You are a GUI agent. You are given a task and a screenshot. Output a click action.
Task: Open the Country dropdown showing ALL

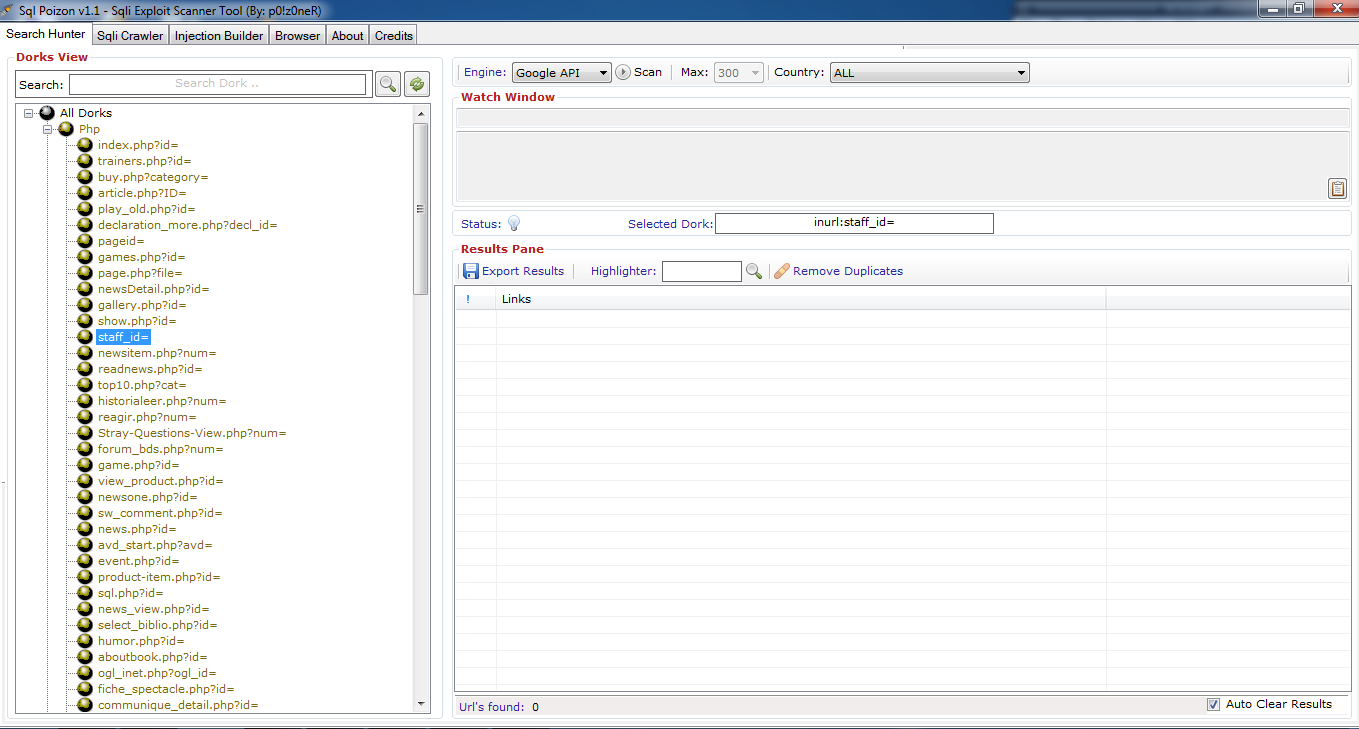(x=930, y=73)
